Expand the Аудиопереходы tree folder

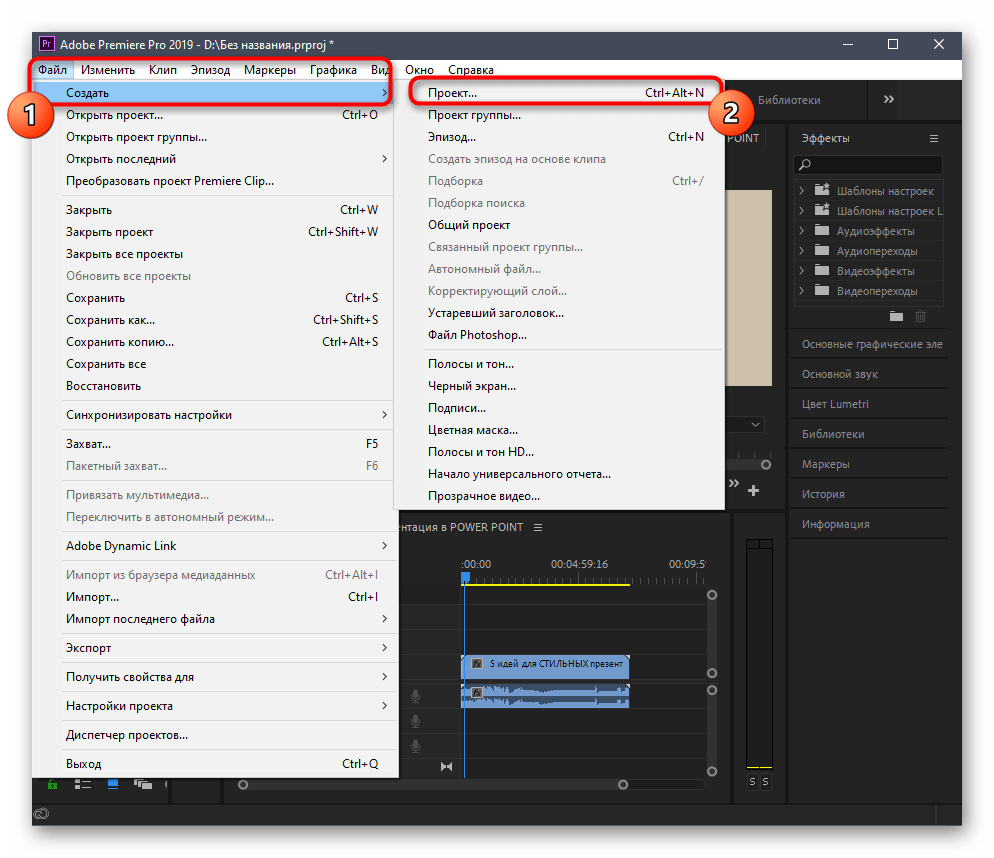(801, 250)
